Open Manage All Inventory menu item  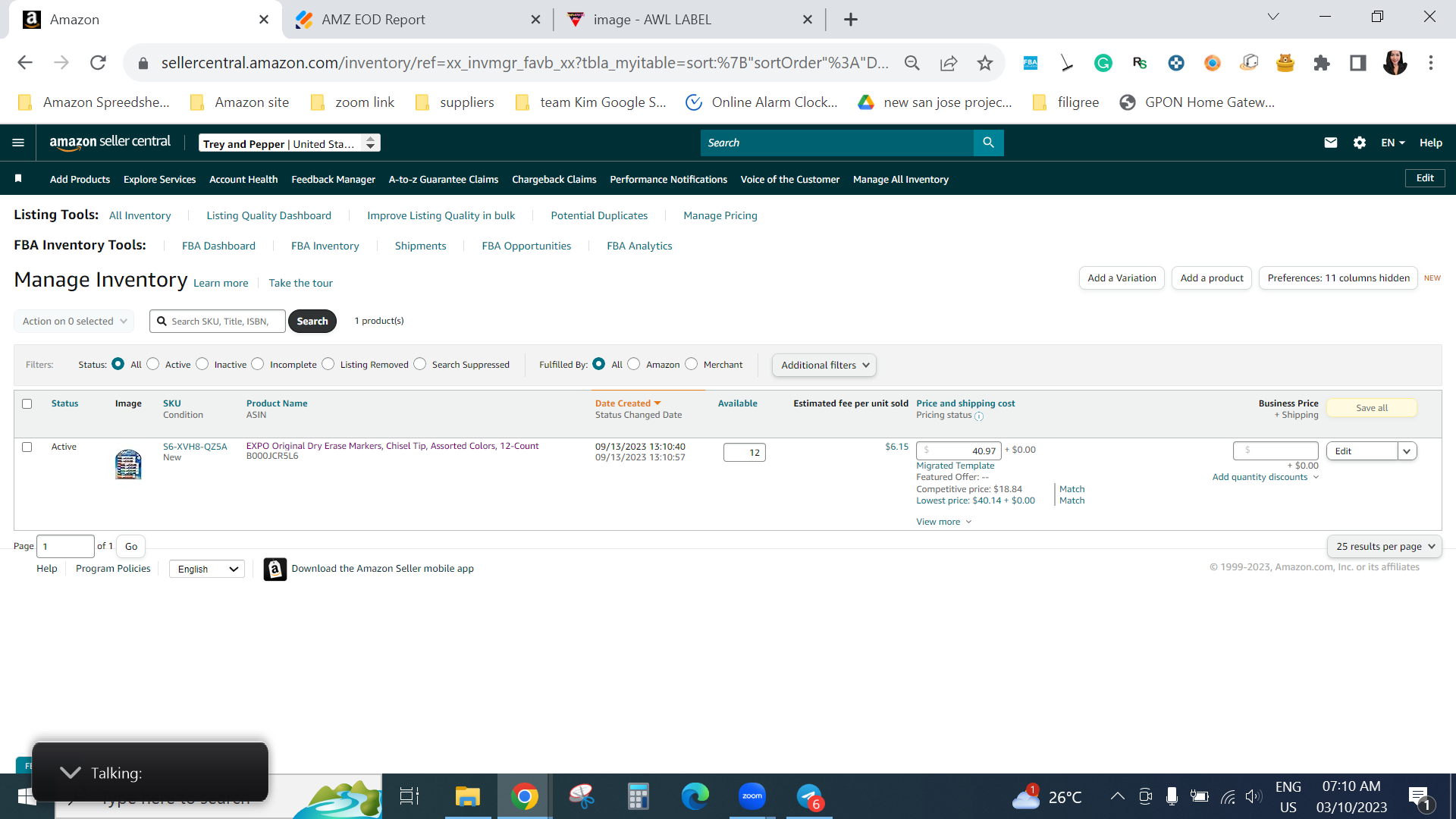[x=901, y=179]
